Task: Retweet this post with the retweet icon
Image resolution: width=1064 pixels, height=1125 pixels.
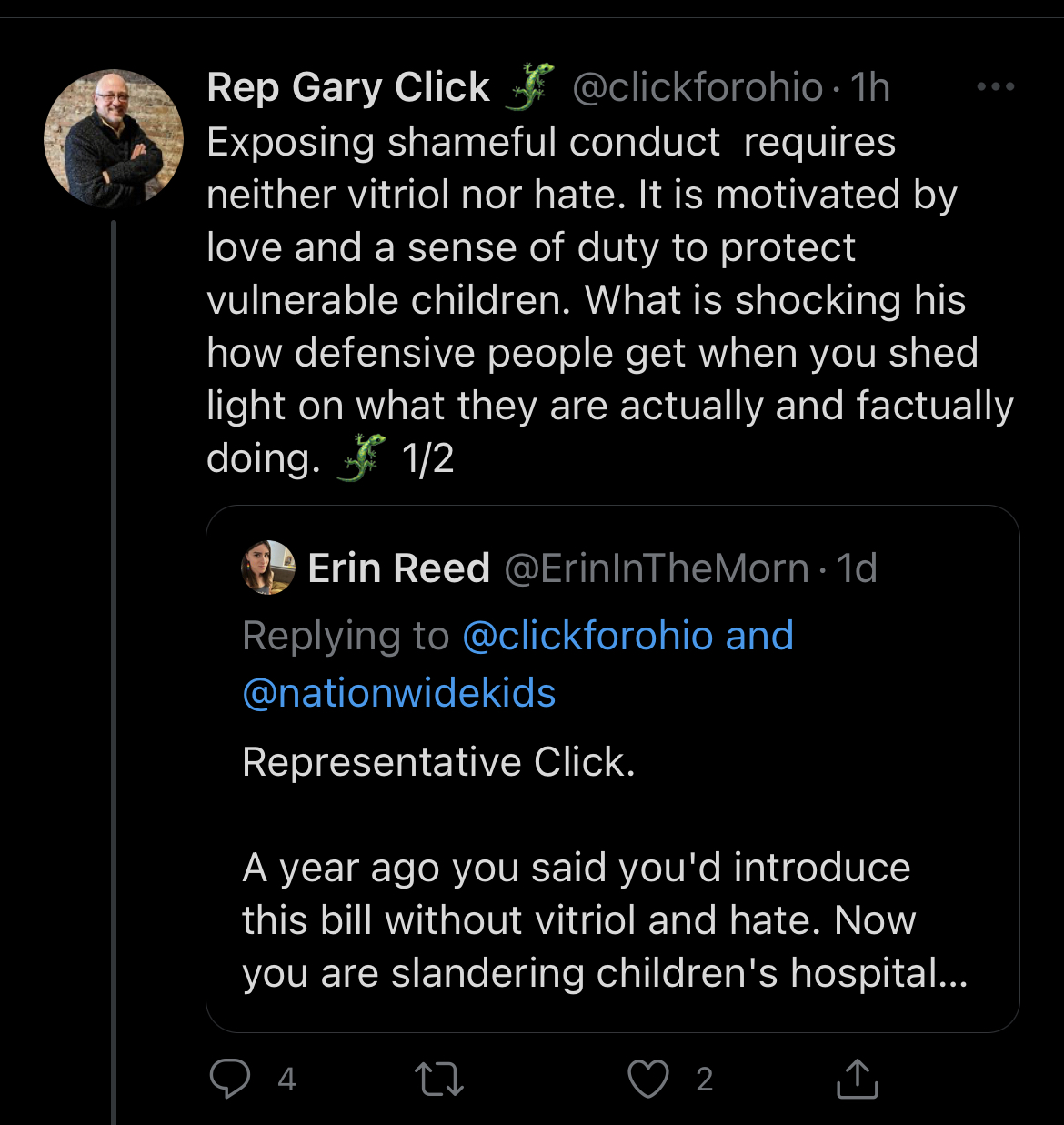Action: pos(439,1080)
